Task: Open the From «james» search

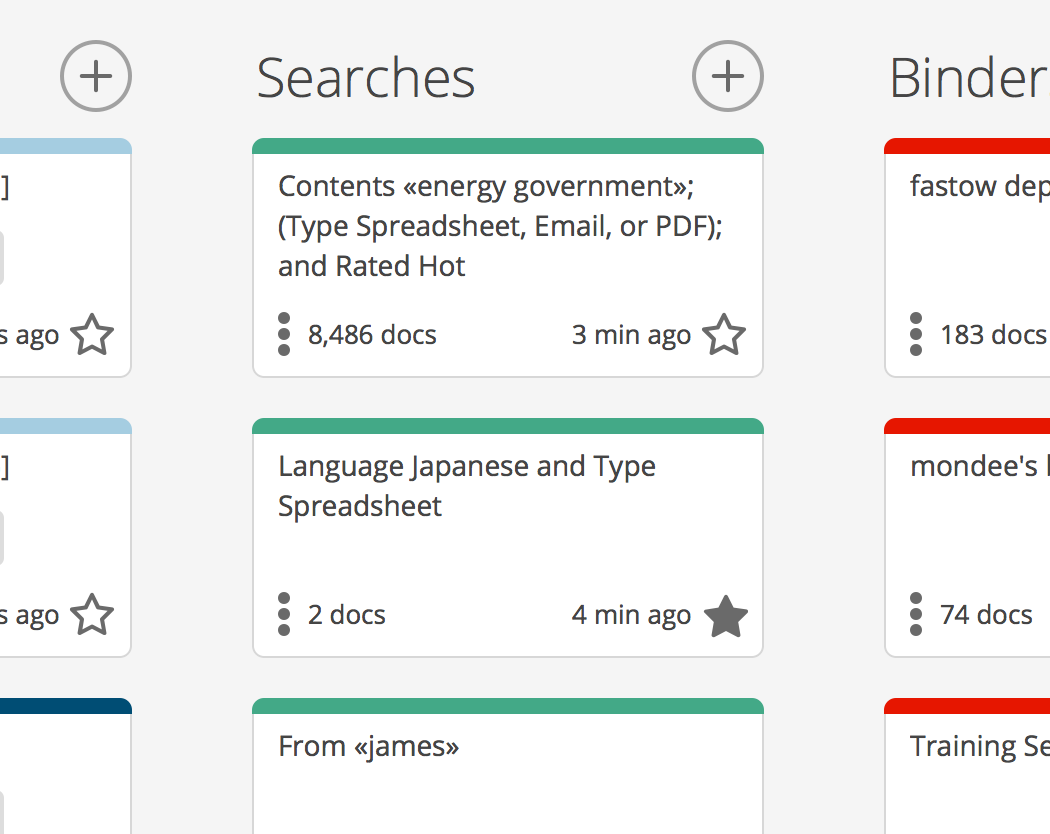Action: pyautogui.click(x=369, y=746)
